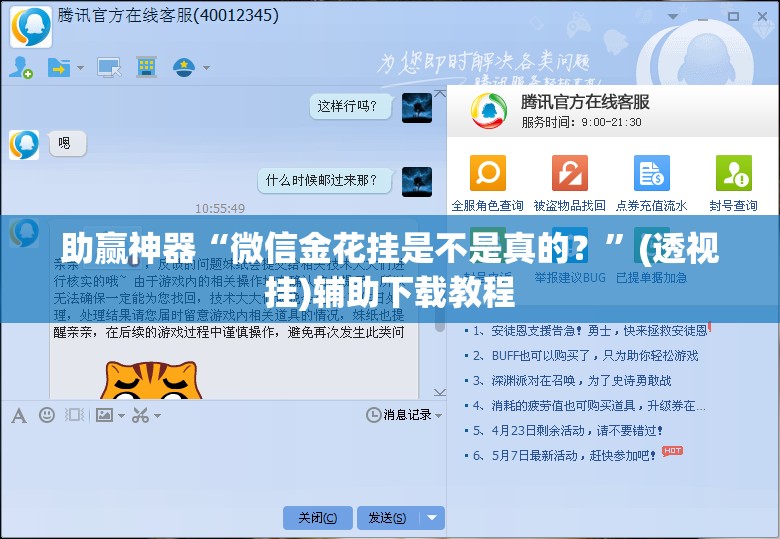Click the scissors screenshot tool
Viewport: 780px width, 539px height.
pos(140,415)
